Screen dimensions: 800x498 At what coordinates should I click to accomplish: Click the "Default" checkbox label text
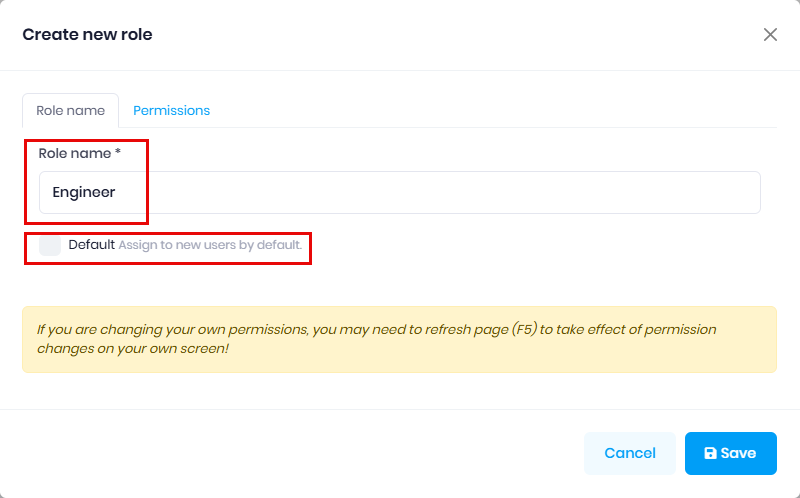tap(92, 245)
